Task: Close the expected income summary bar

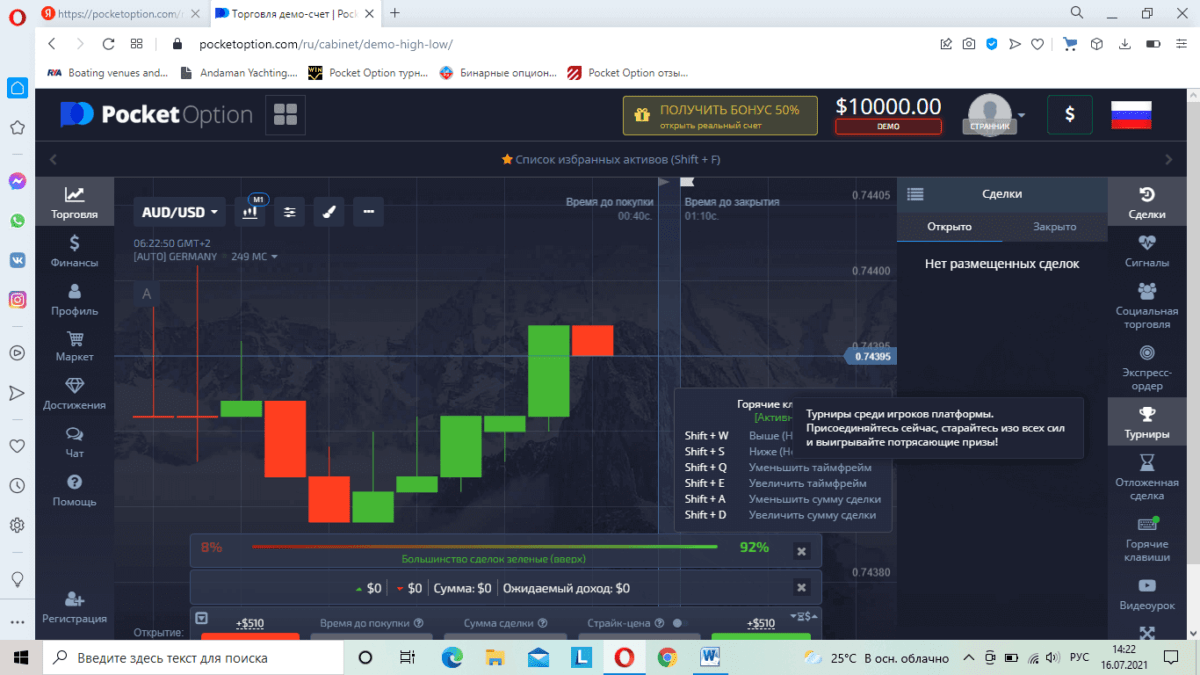Action: click(x=801, y=588)
